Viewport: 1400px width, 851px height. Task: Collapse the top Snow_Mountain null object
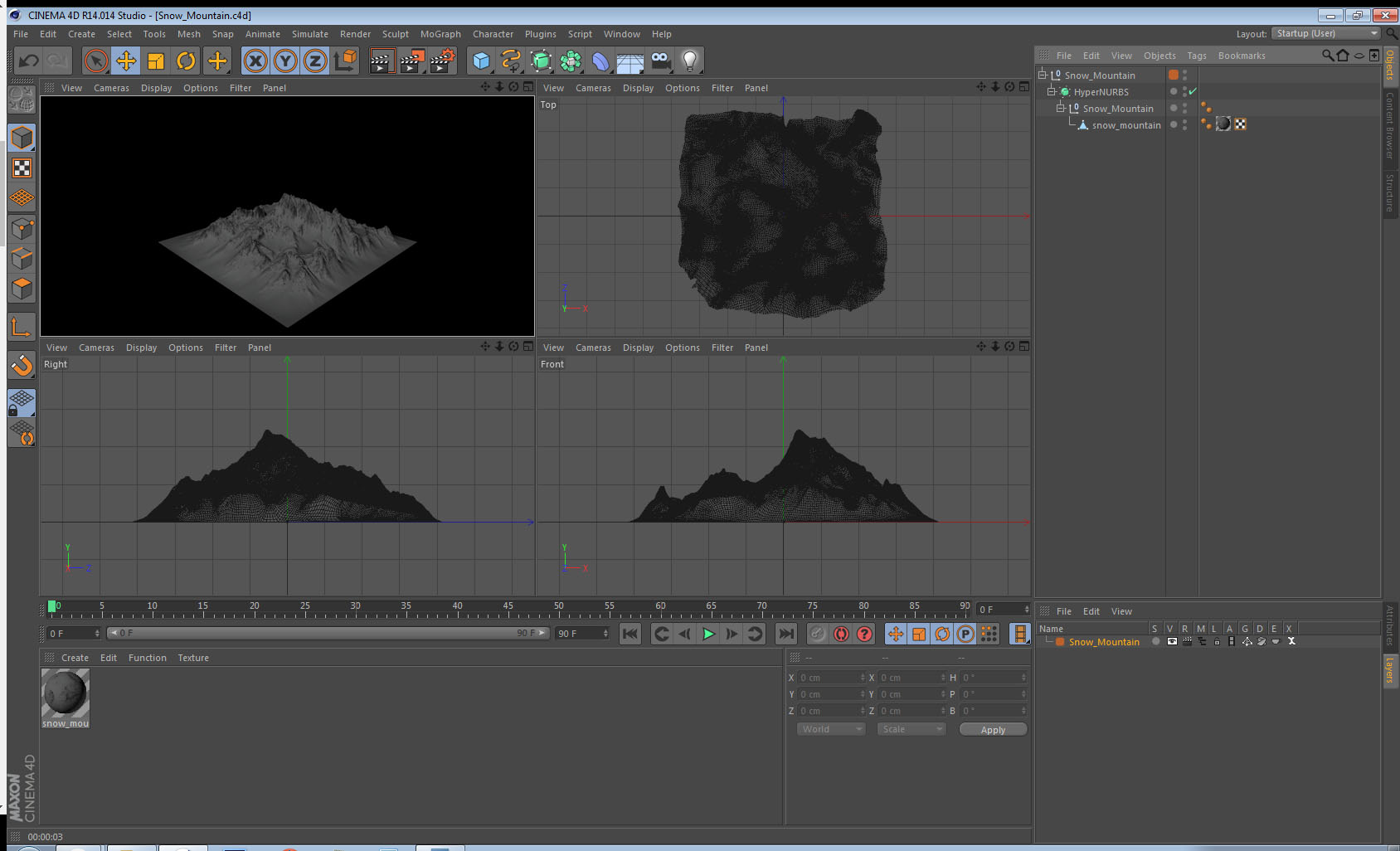[1043, 75]
